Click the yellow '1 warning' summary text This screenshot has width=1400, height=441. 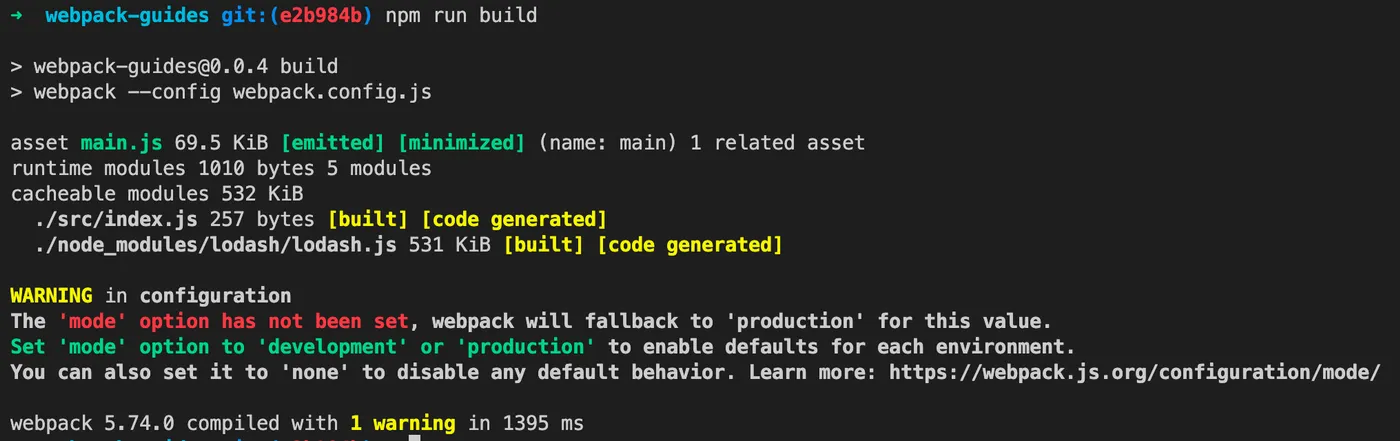402,423
